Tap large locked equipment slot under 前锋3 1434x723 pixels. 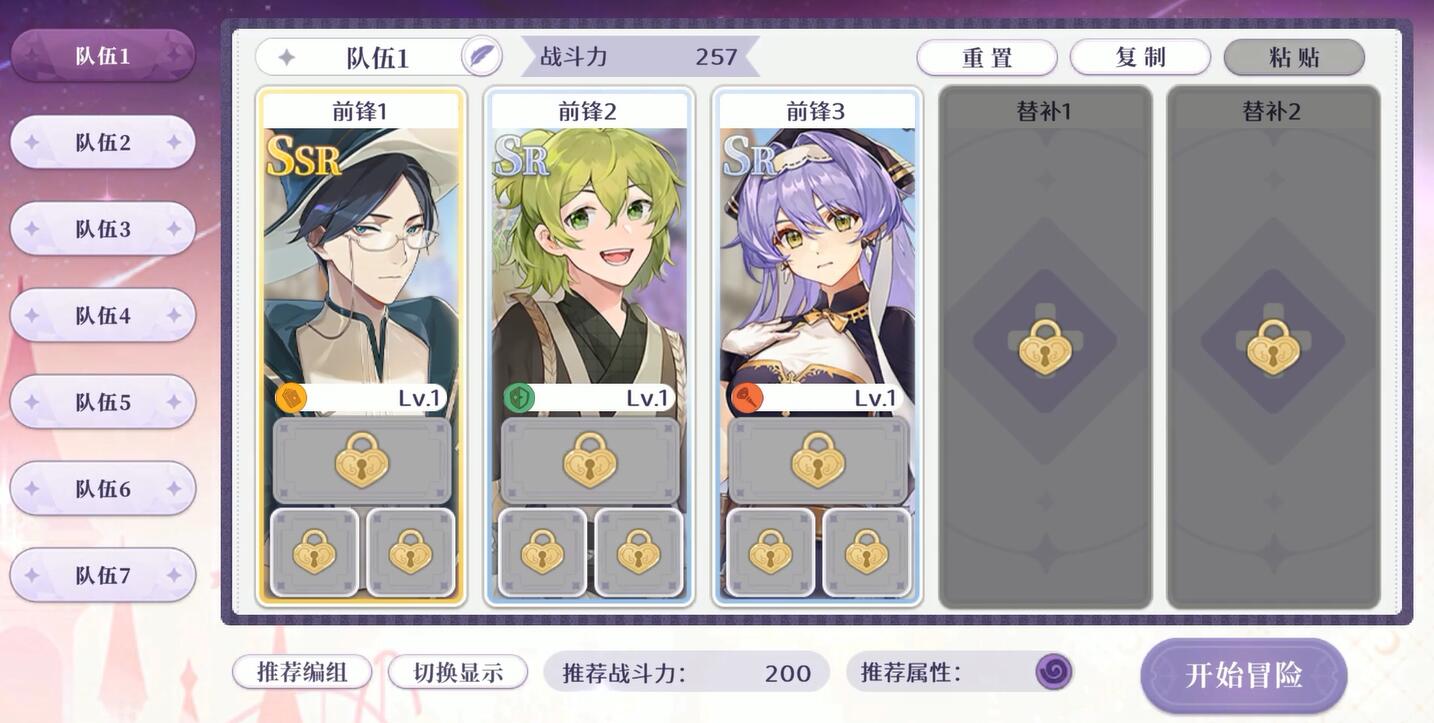click(x=818, y=460)
